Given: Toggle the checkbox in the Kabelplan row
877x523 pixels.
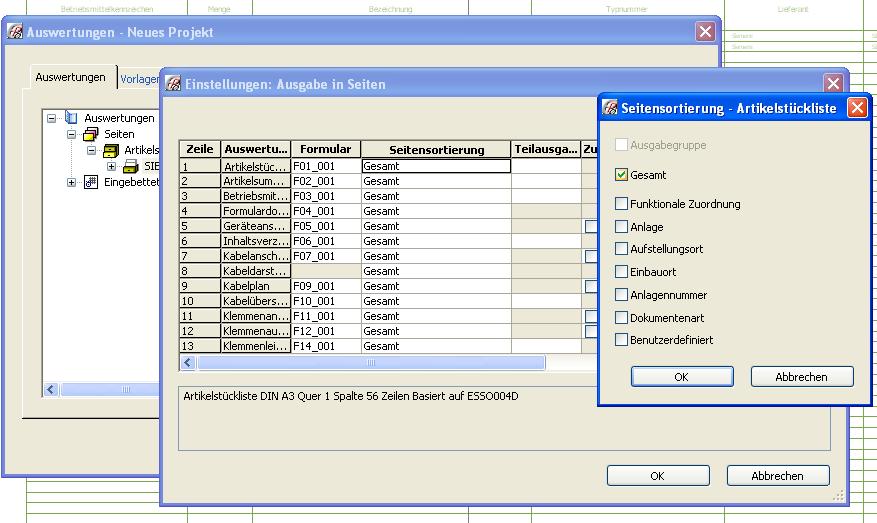Looking at the screenshot, I should [591, 286].
